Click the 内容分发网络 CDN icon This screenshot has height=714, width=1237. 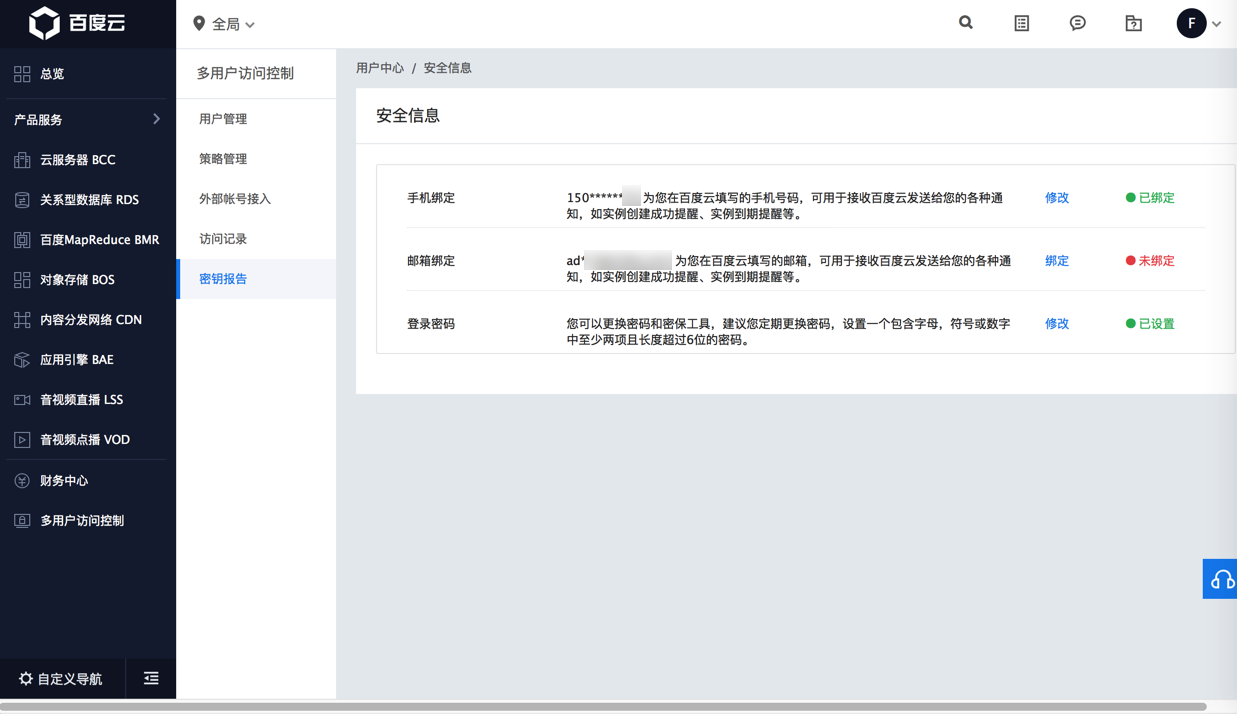22,320
